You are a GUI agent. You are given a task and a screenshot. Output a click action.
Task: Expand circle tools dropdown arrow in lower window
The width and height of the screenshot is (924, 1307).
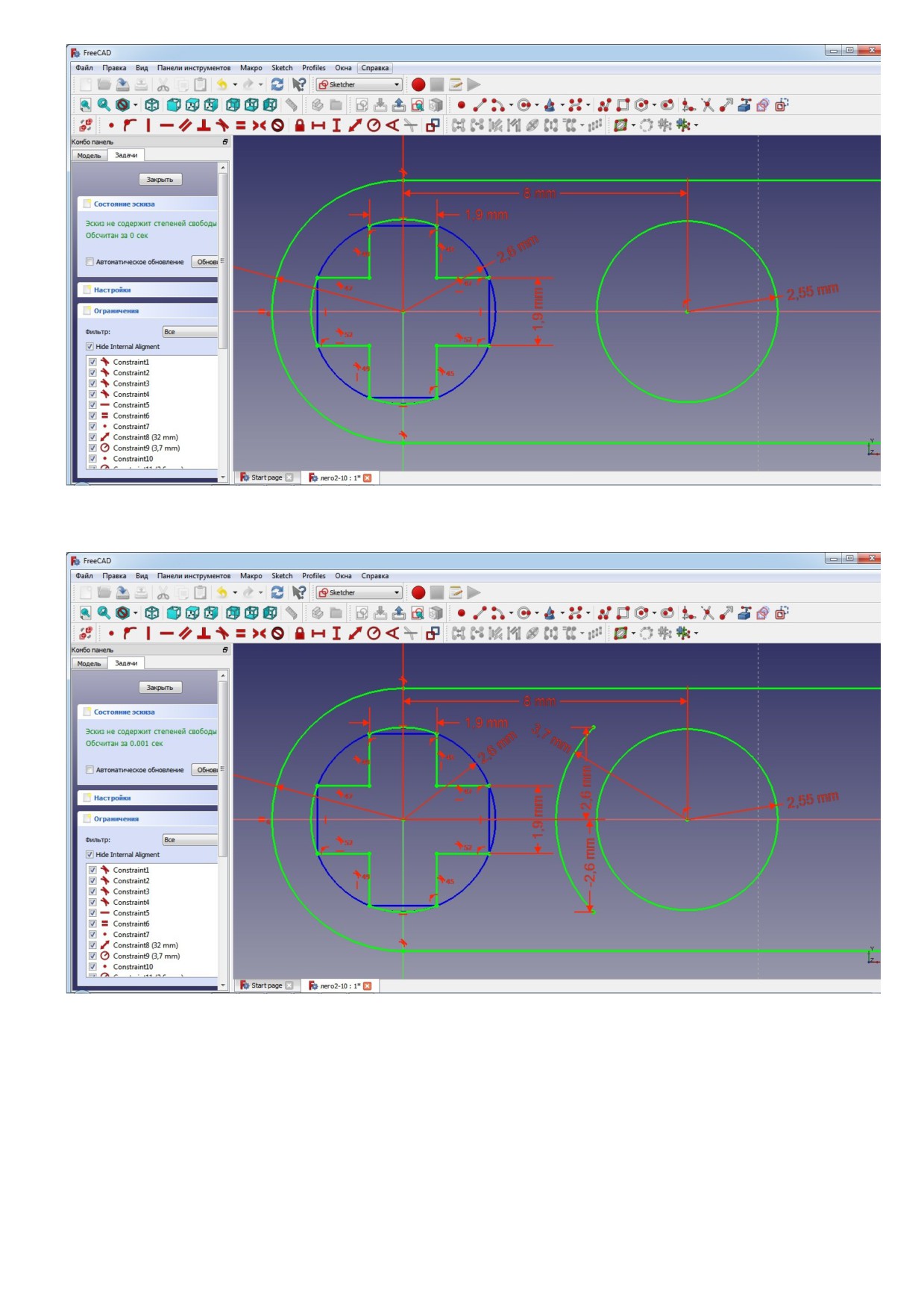coord(537,613)
